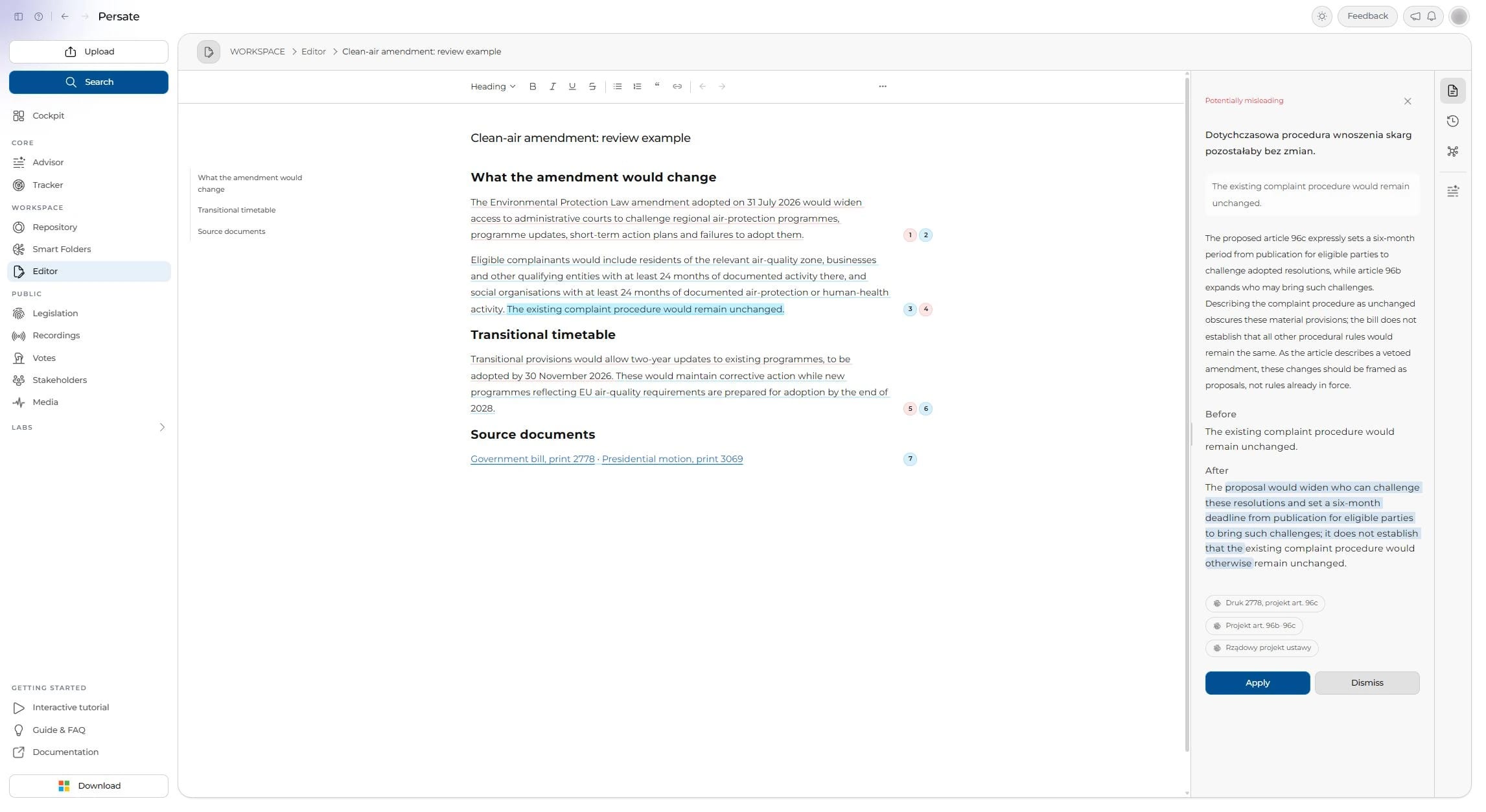Insert a hyperlink via link icon
The image size is (1486, 812).
coord(677,86)
